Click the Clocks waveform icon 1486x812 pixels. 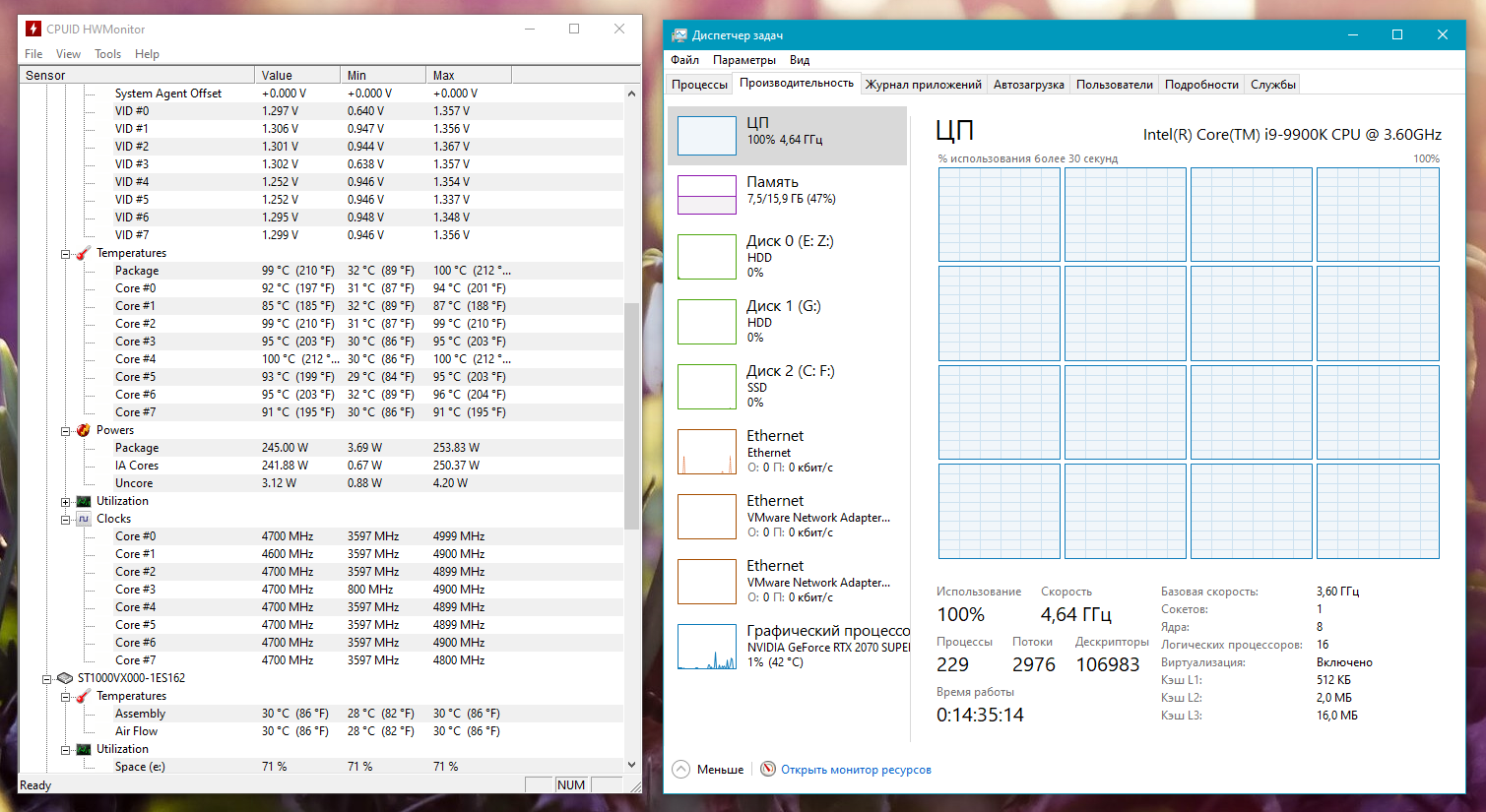pos(84,519)
